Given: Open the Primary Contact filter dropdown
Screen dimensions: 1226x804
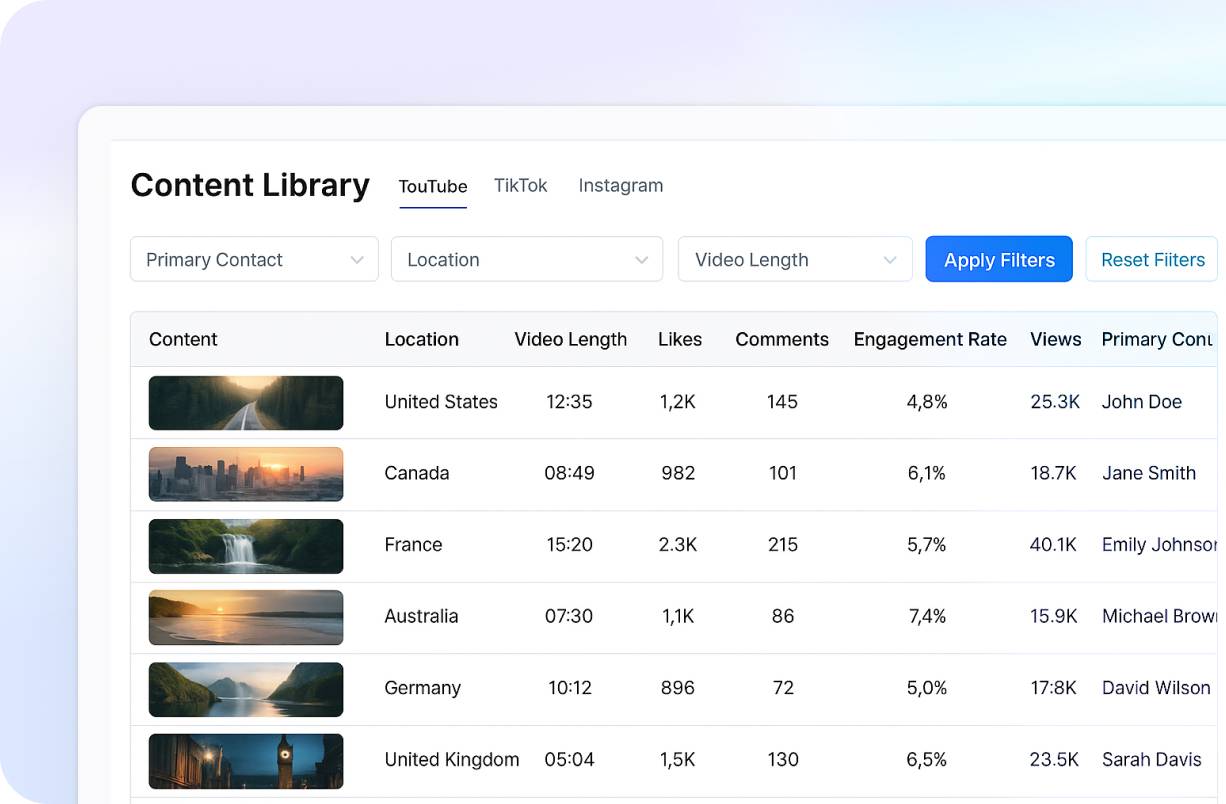Looking at the screenshot, I should [254, 260].
